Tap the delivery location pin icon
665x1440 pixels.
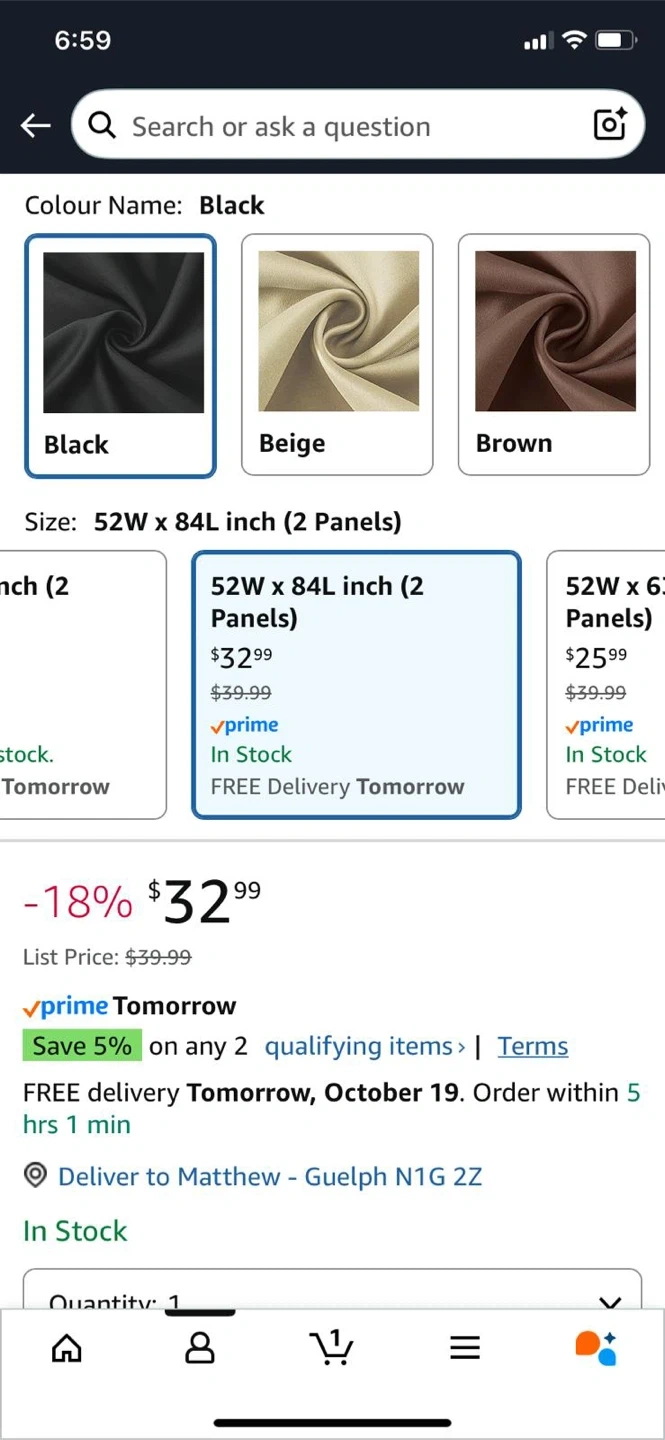coord(36,1176)
